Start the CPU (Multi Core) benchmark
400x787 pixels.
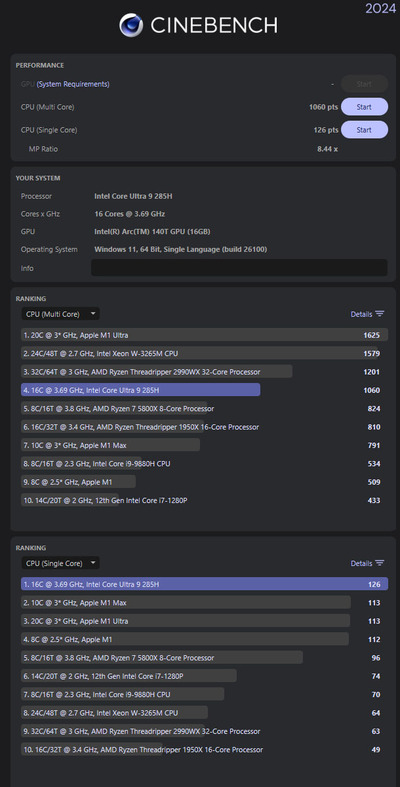(x=364, y=107)
